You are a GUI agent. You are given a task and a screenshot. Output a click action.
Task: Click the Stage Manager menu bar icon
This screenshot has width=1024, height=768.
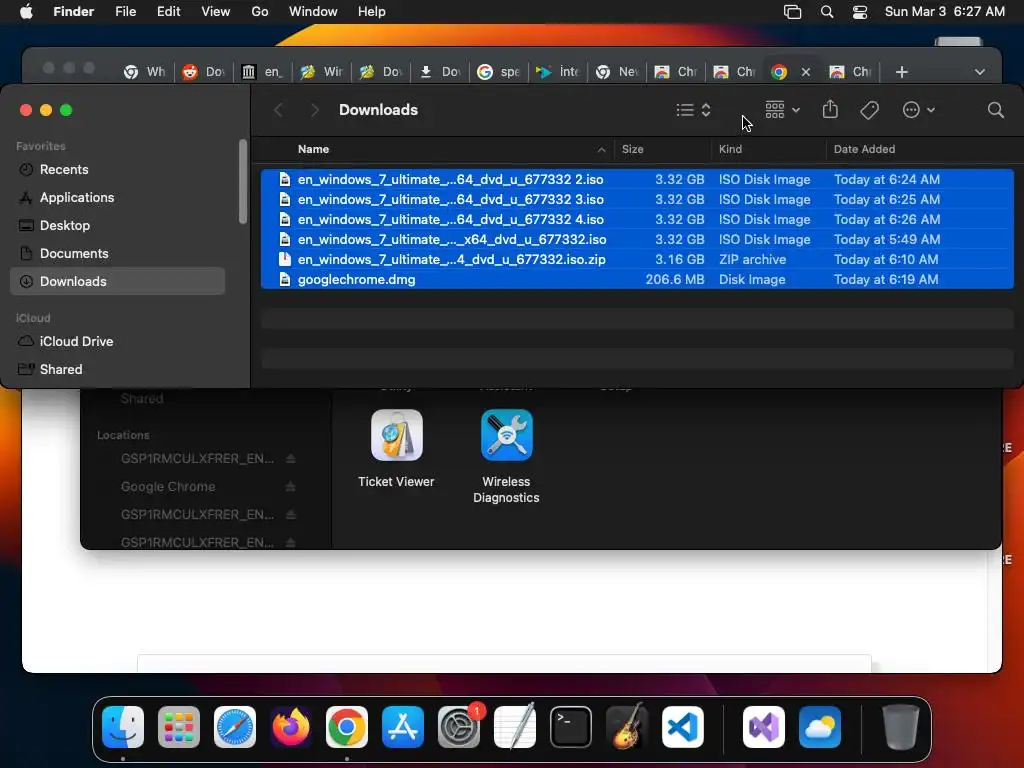tap(792, 12)
